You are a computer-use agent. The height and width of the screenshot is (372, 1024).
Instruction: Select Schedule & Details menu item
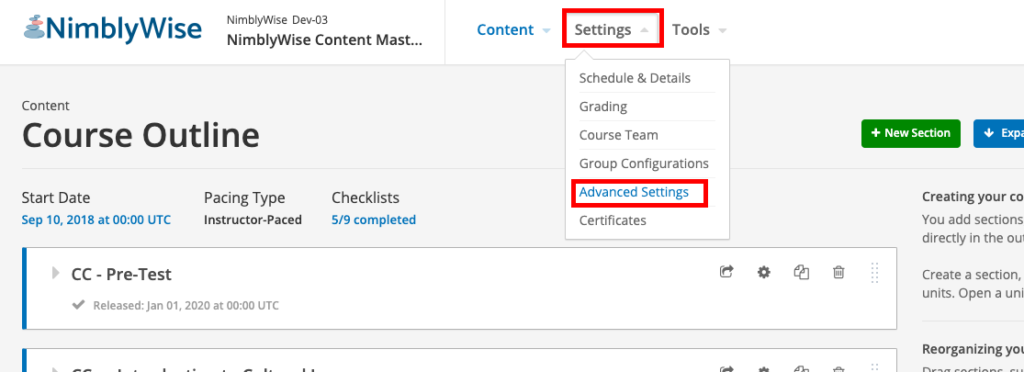[635, 78]
